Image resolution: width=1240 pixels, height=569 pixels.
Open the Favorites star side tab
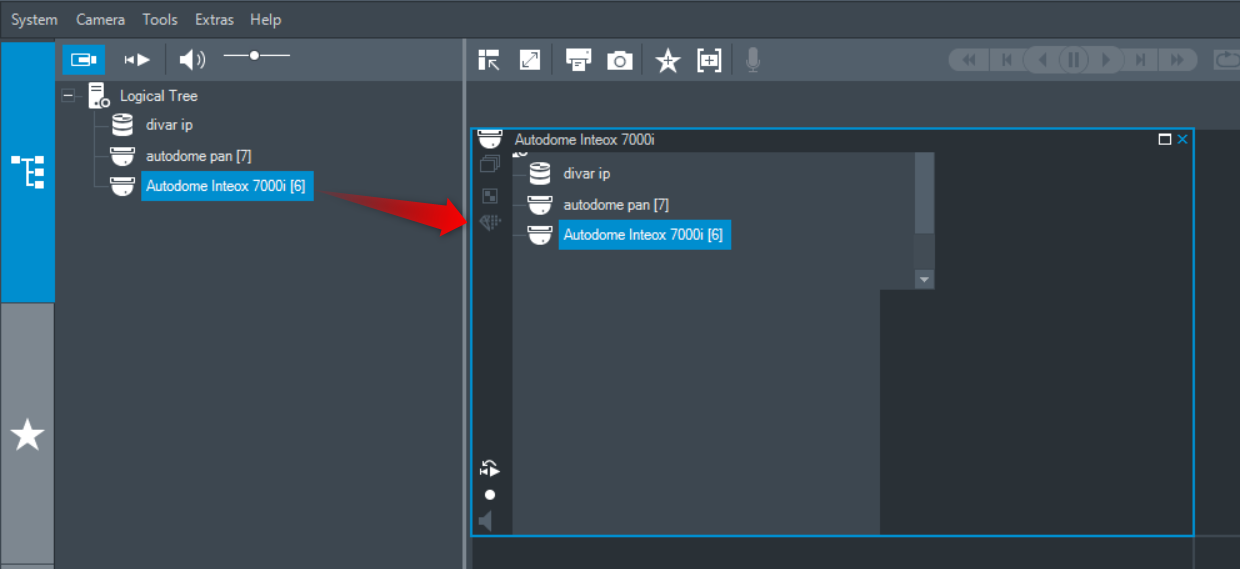click(x=27, y=435)
